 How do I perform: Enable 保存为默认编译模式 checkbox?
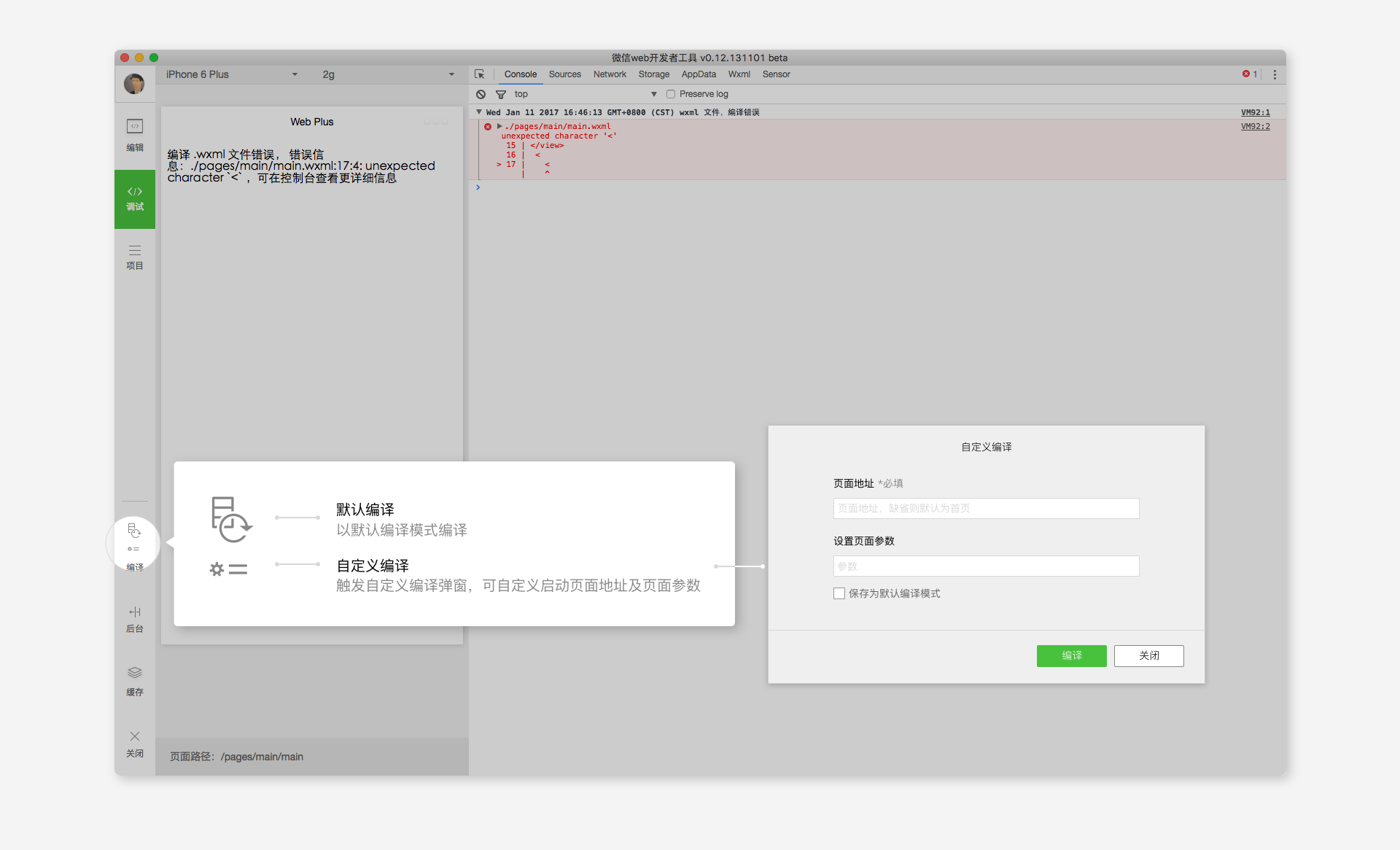(x=839, y=594)
